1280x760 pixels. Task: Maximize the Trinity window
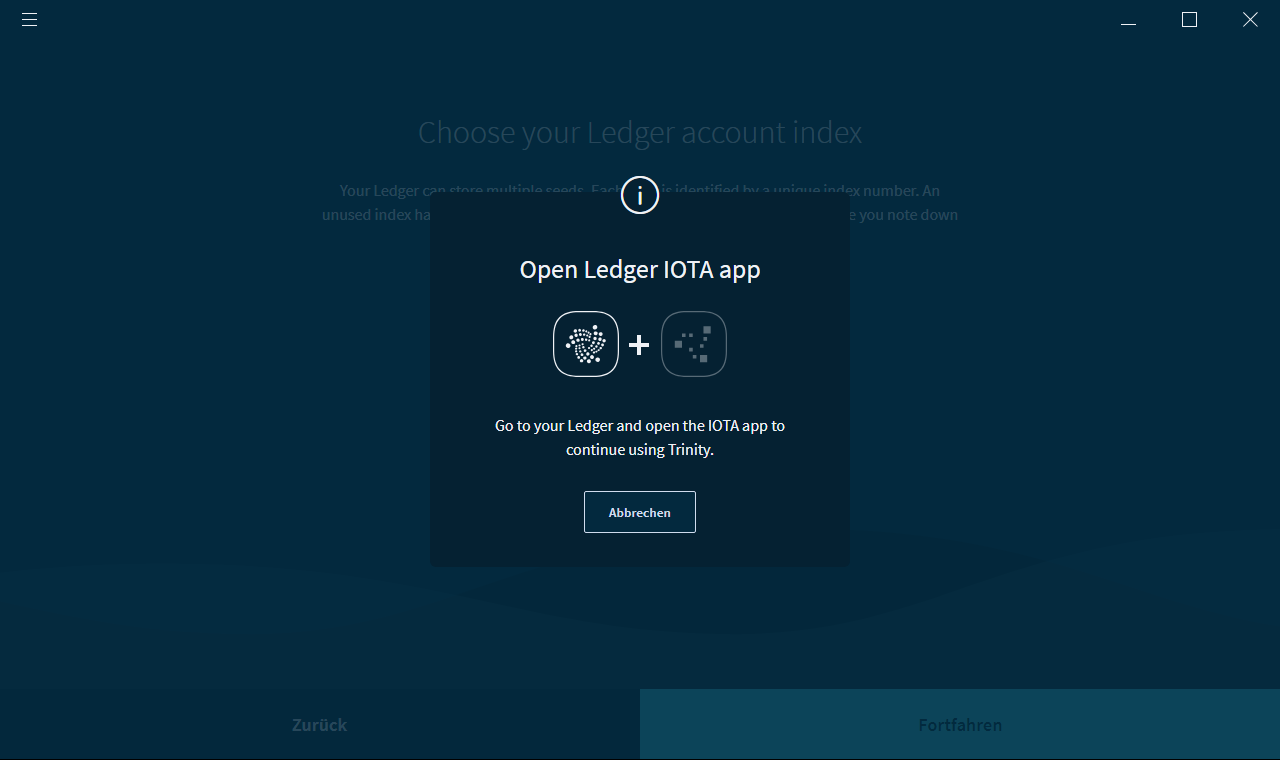(1189, 20)
